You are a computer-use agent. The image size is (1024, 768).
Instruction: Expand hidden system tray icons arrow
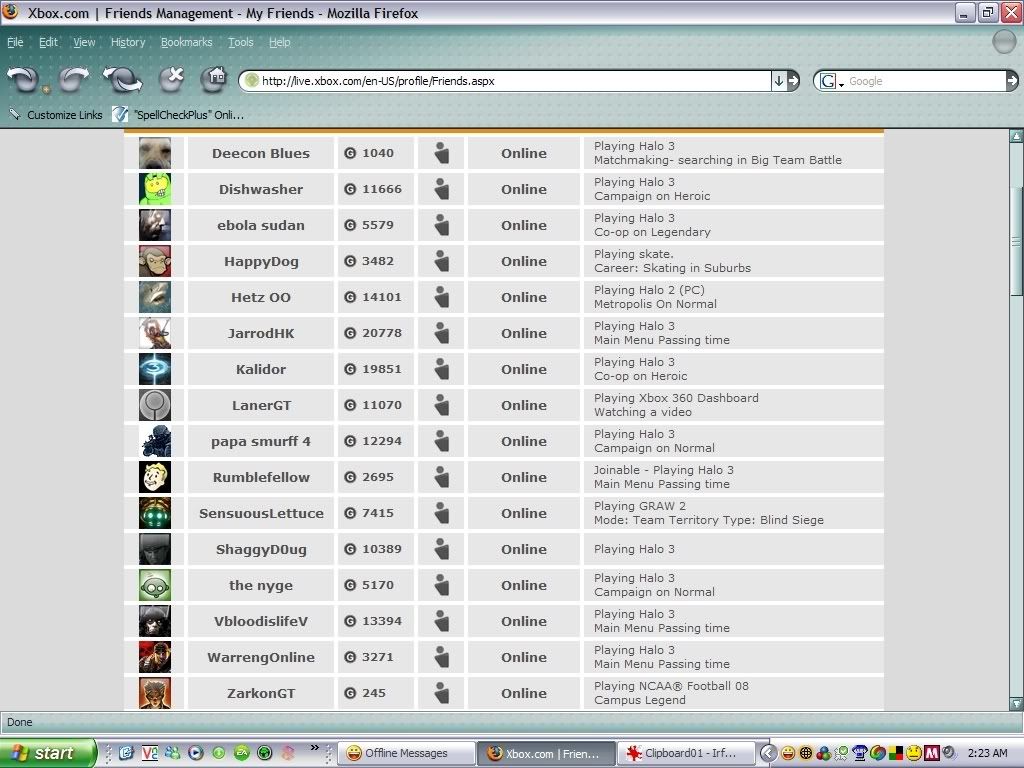768,754
